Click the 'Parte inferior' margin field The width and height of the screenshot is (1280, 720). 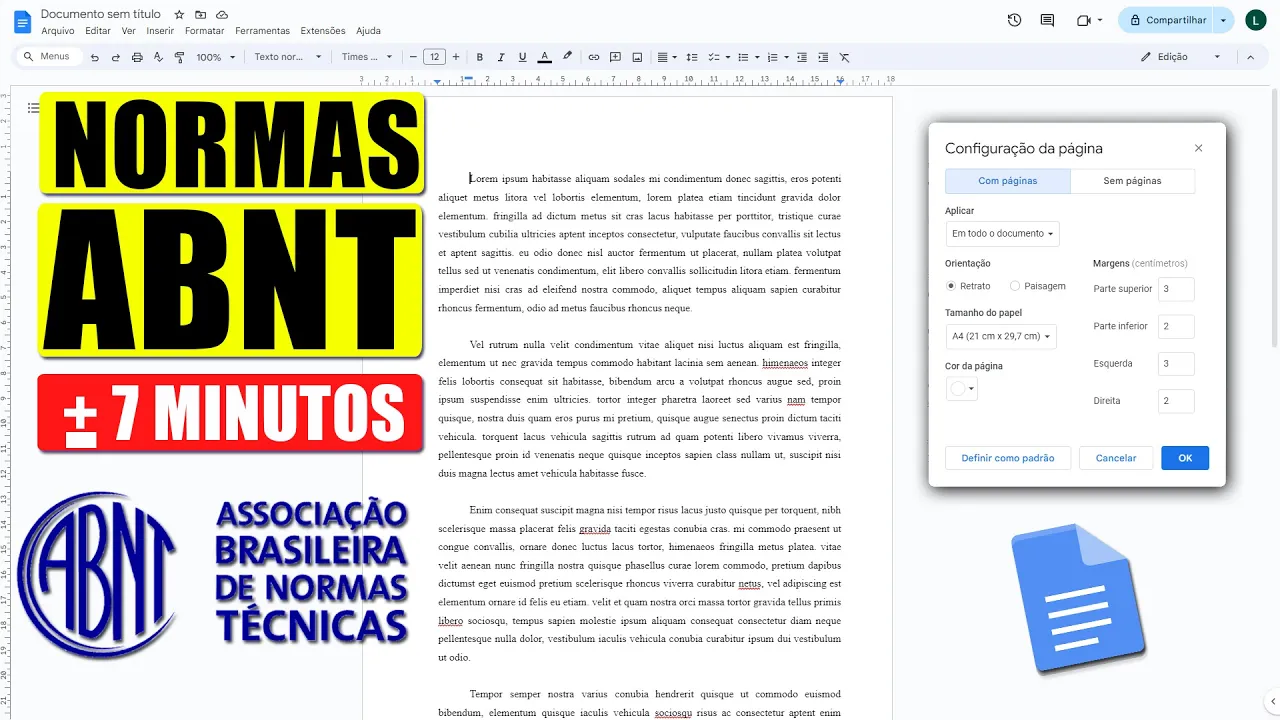pos(1176,326)
